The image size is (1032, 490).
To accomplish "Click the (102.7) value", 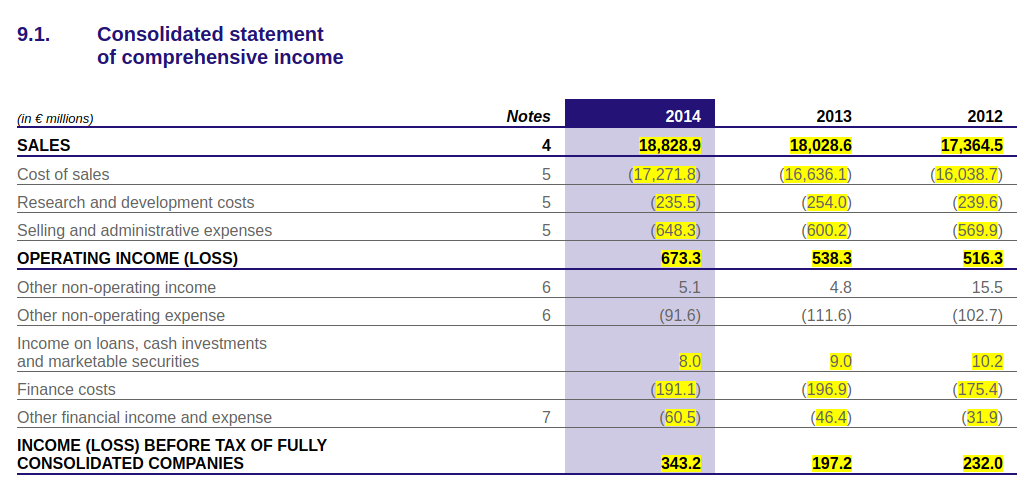I will (x=977, y=315).
